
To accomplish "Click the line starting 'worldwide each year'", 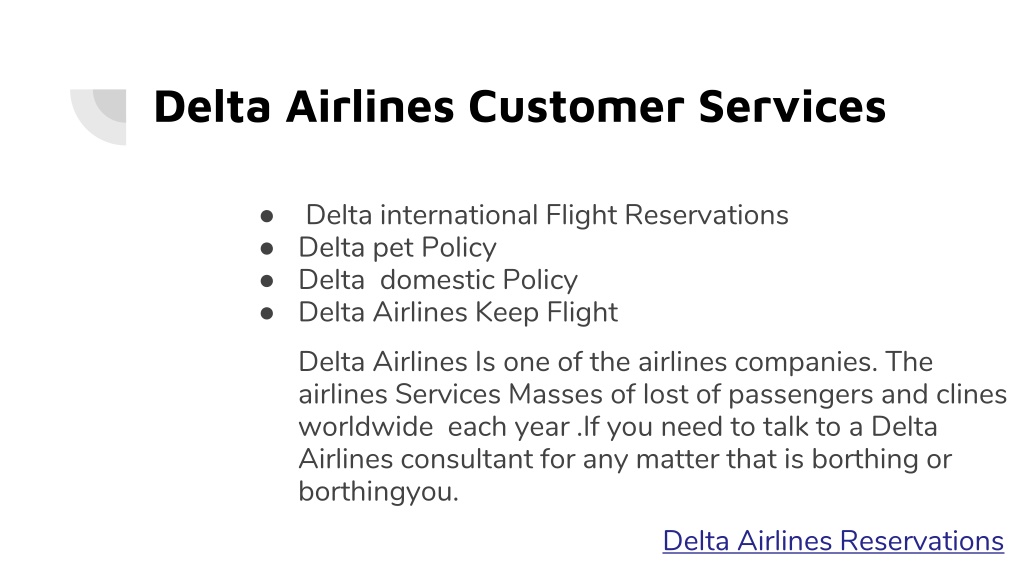I will 618,427.
